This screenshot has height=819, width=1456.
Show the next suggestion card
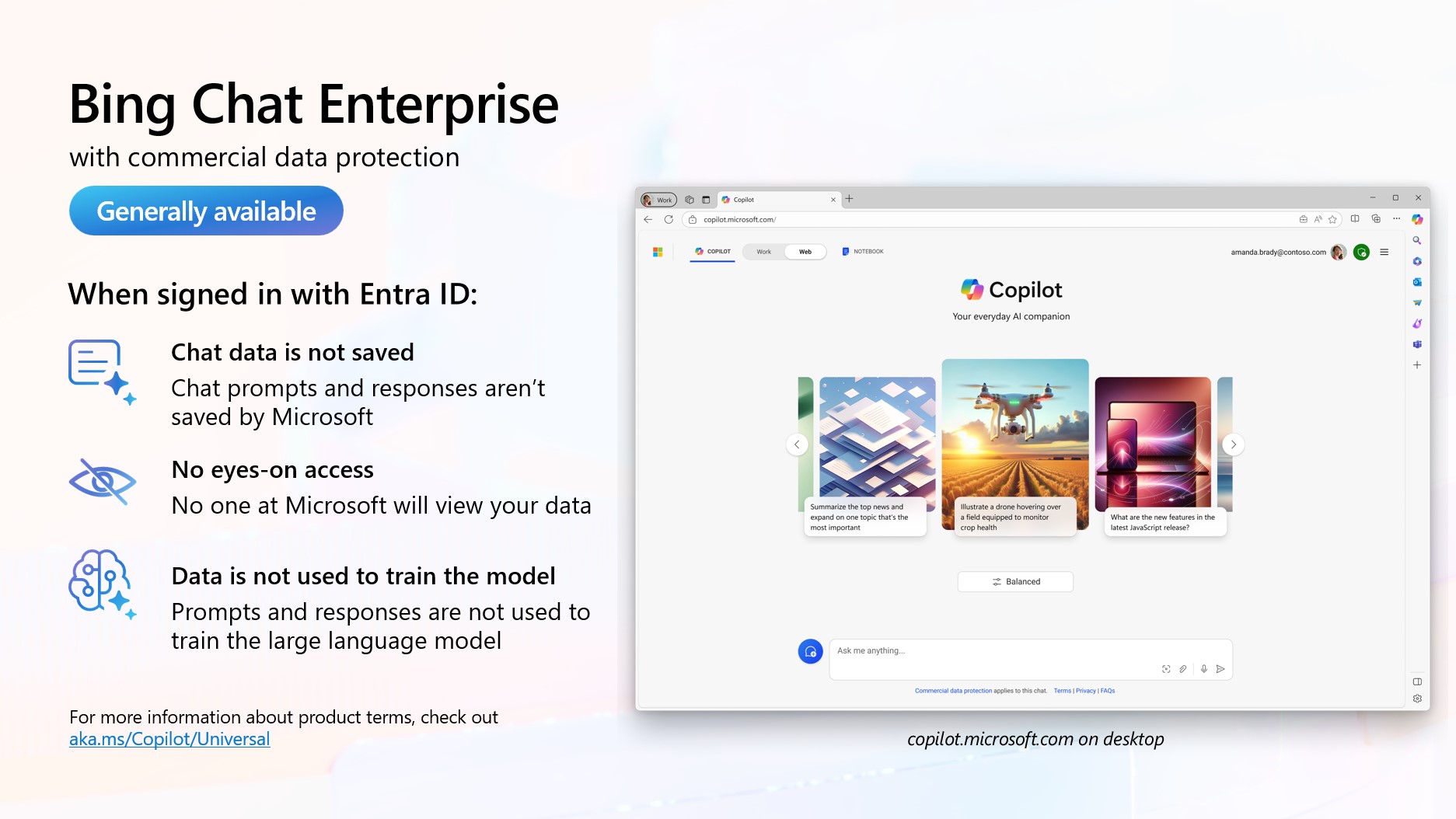pyautogui.click(x=1234, y=444)
